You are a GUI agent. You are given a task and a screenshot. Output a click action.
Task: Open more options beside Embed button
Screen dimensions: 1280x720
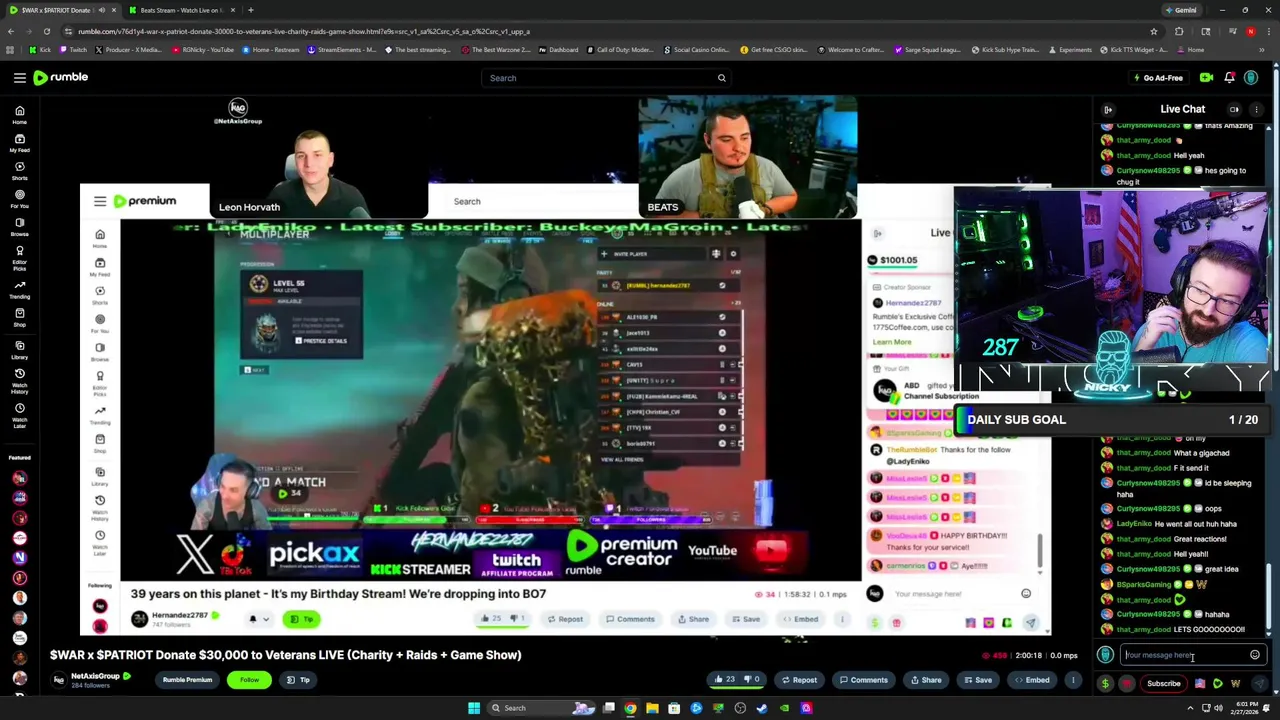(x=1073, y=680)
